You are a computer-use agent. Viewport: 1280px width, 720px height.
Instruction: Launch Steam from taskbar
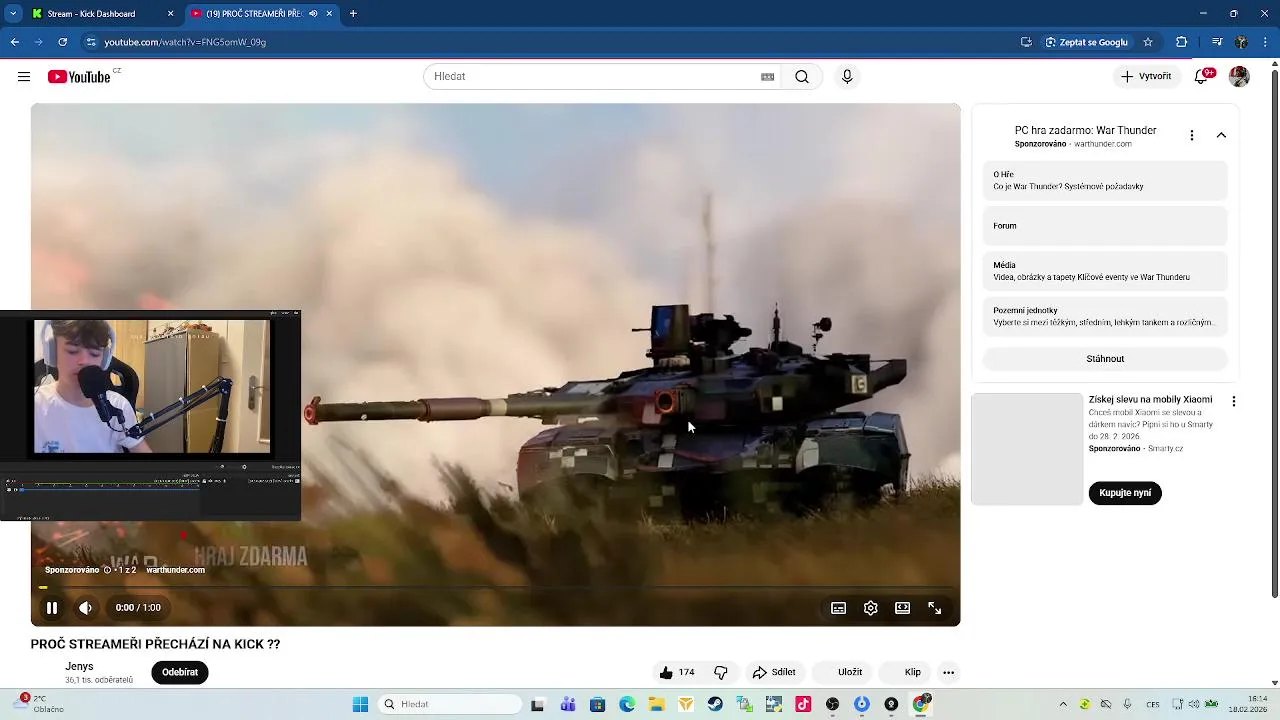(x=715, y=705)
